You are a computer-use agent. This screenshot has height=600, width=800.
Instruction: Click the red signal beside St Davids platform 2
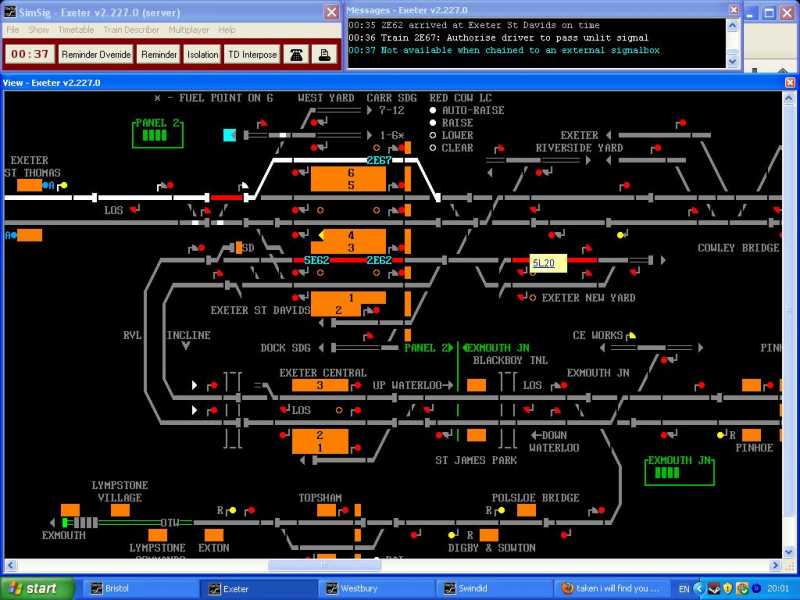click(376, 310)
